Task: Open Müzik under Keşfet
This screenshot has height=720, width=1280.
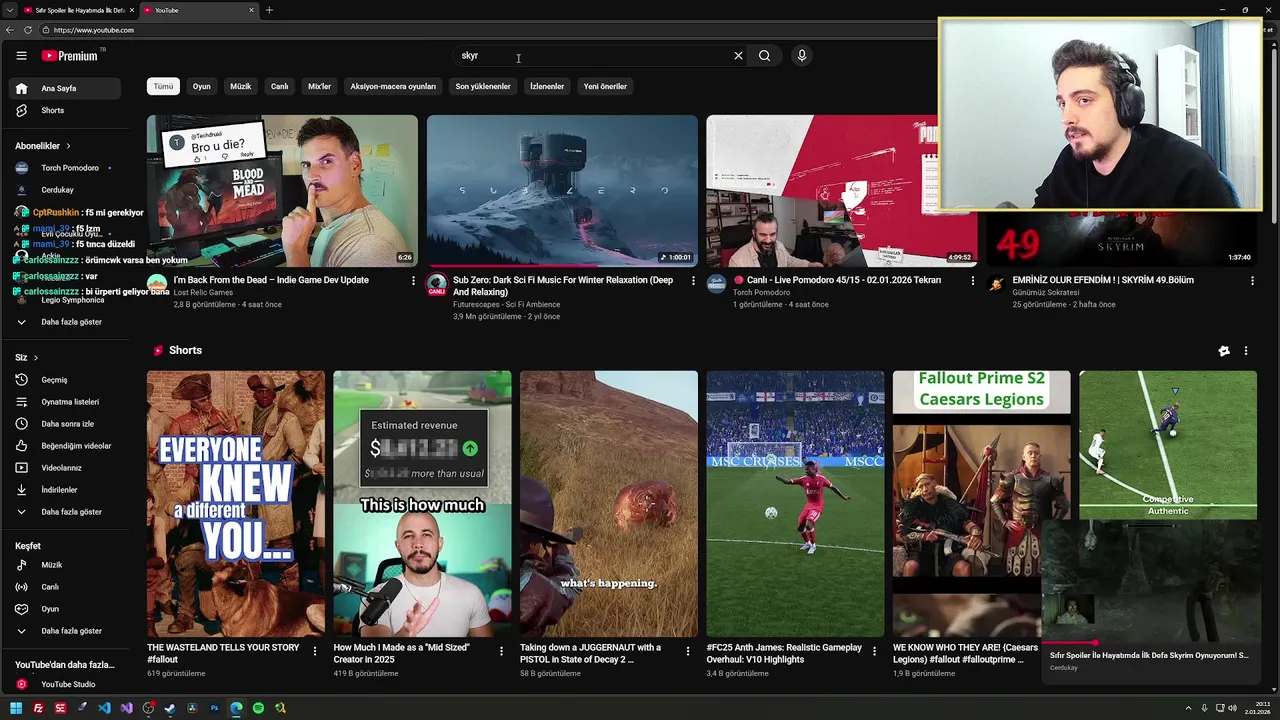Action: coord(64,565)
